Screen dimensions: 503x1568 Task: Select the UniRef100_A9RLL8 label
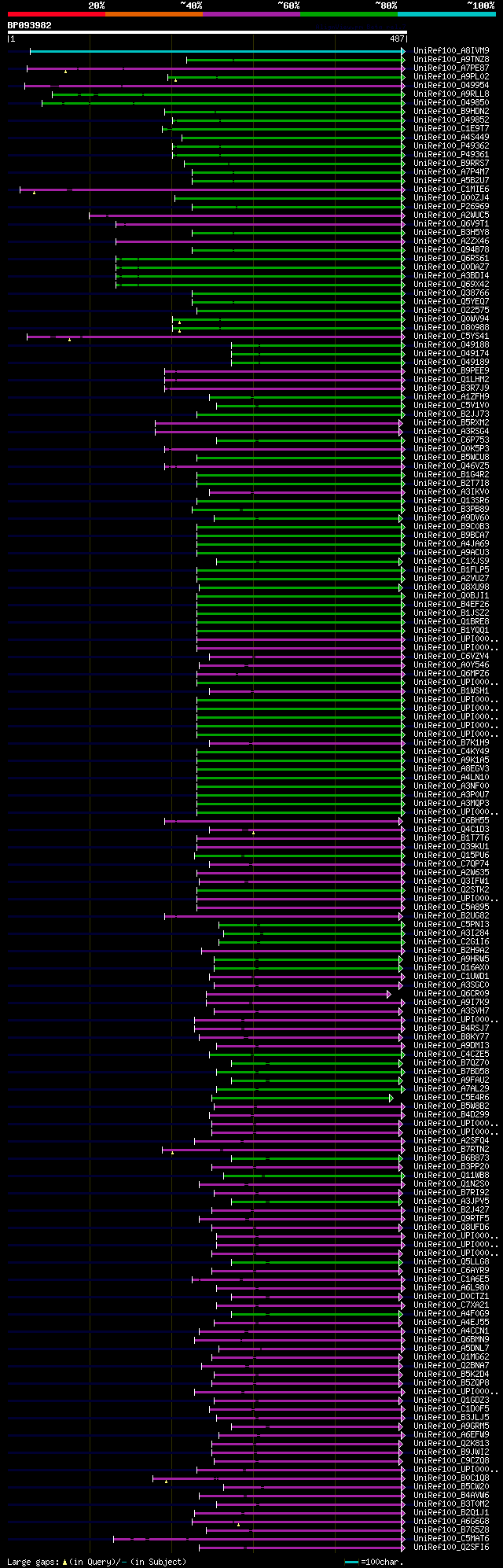pos(451,94)
